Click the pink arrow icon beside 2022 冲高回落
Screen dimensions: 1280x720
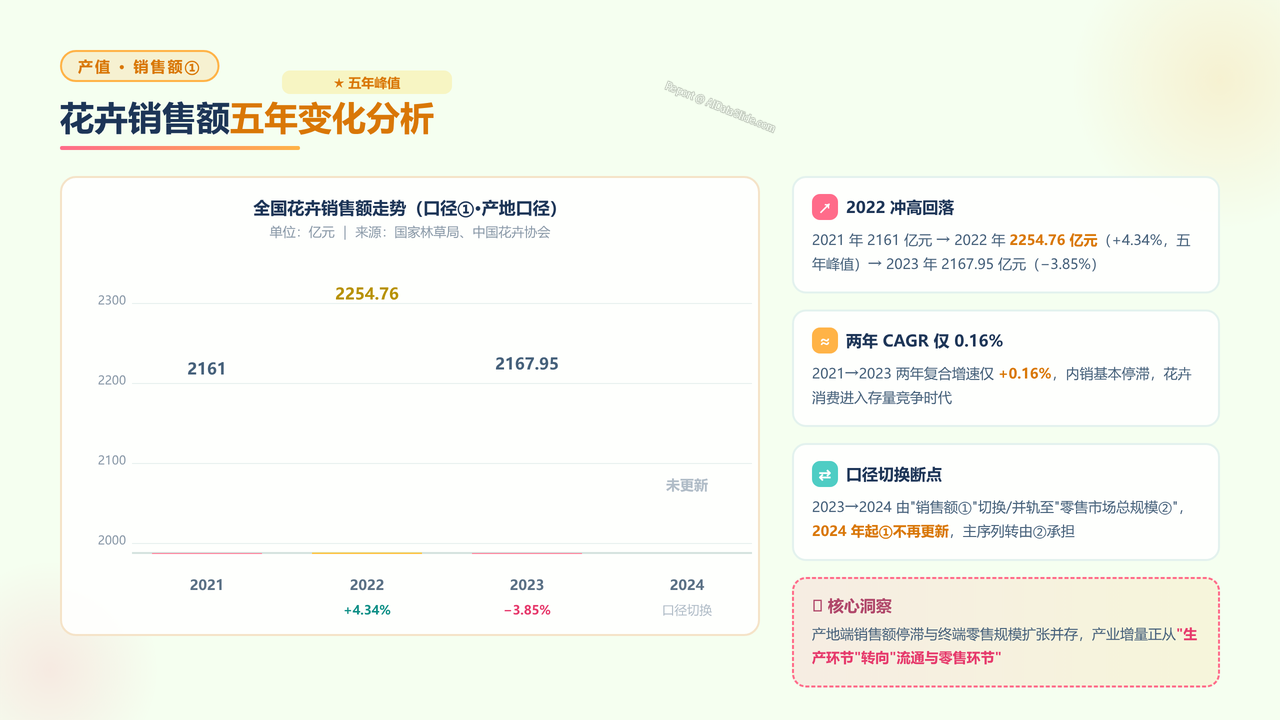(x=825, y=207)
